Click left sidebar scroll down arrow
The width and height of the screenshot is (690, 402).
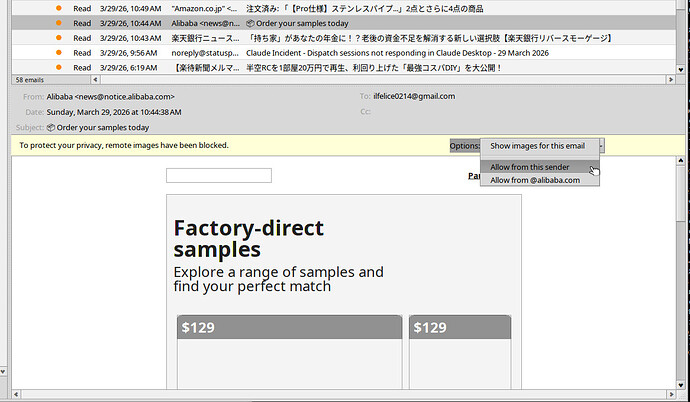click(3, 372)
